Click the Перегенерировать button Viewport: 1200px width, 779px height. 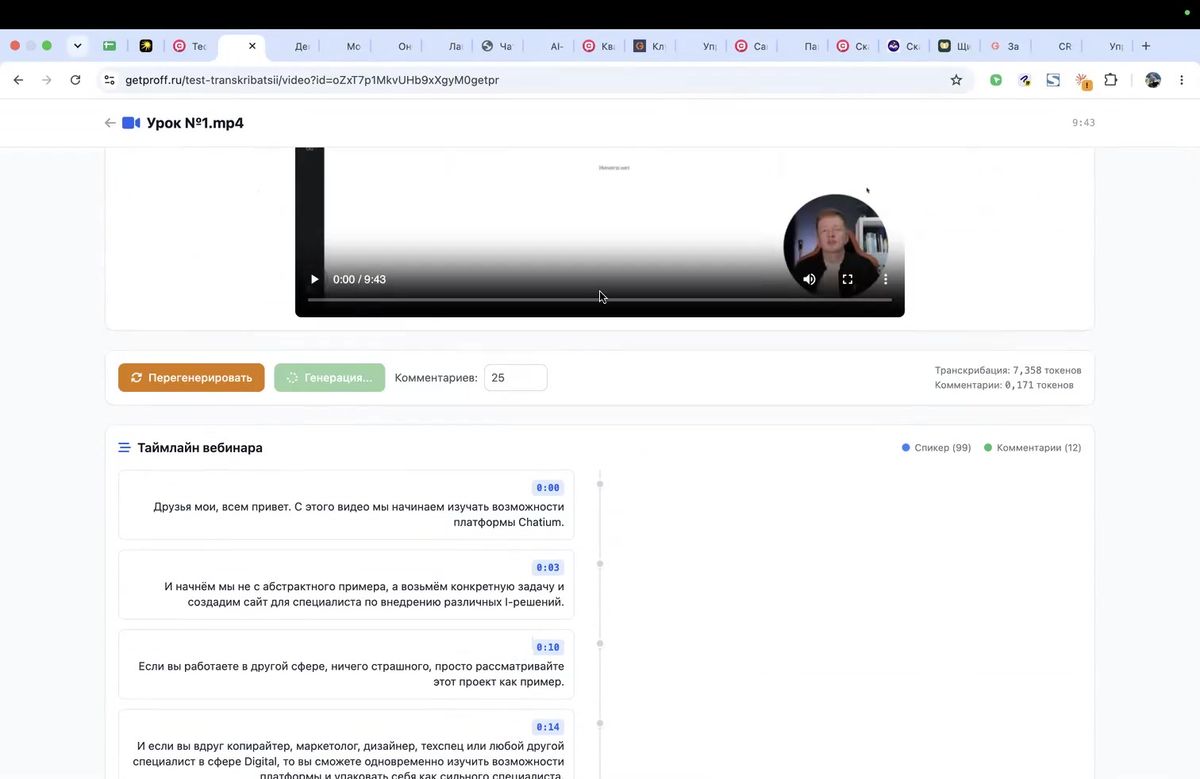191,378
